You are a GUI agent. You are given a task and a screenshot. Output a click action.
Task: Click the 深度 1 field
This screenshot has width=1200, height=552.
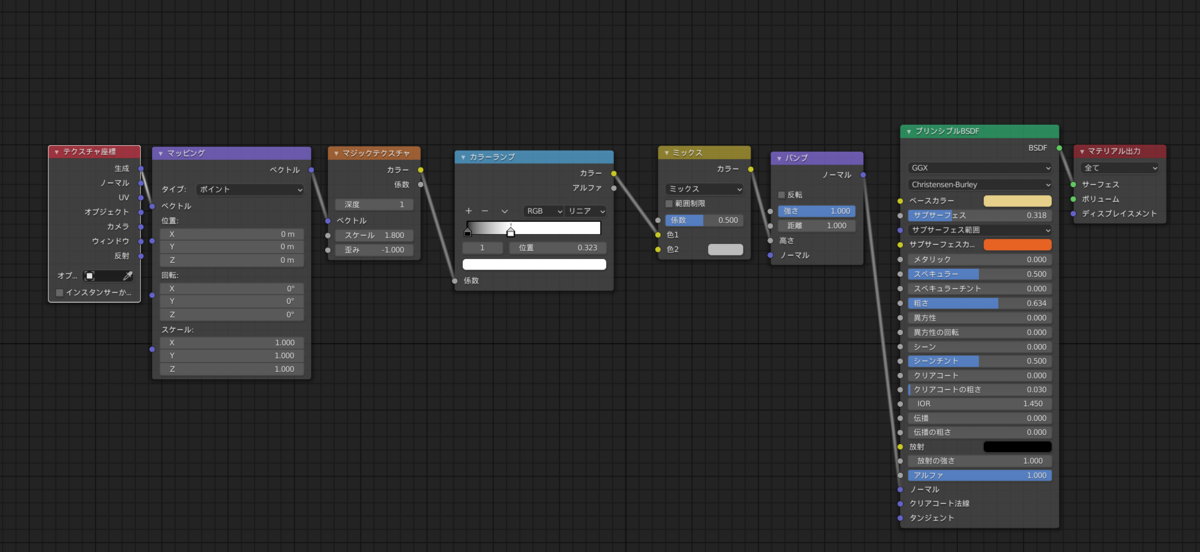pyautogui.click(x=374, y=204)
